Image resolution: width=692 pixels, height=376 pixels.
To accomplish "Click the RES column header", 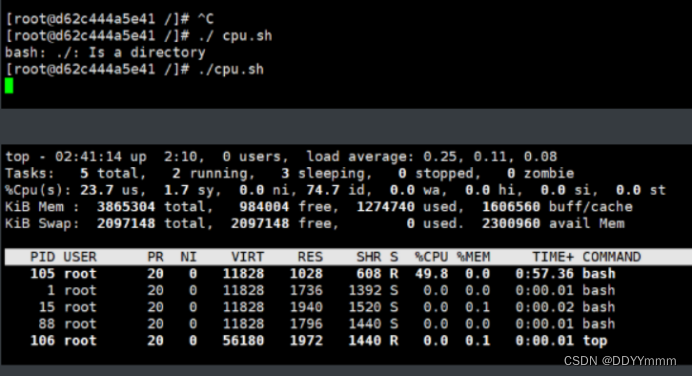I will 310,257.
